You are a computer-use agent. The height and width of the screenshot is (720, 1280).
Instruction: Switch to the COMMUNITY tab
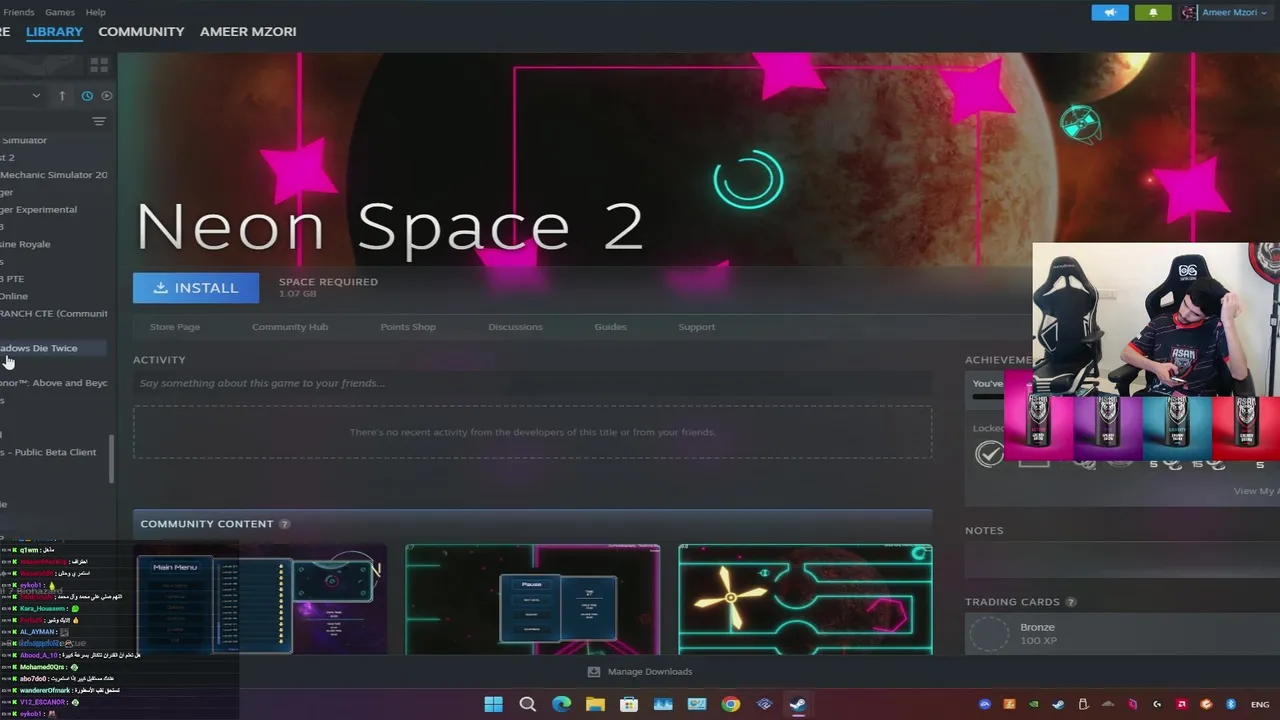coord(141,32)
